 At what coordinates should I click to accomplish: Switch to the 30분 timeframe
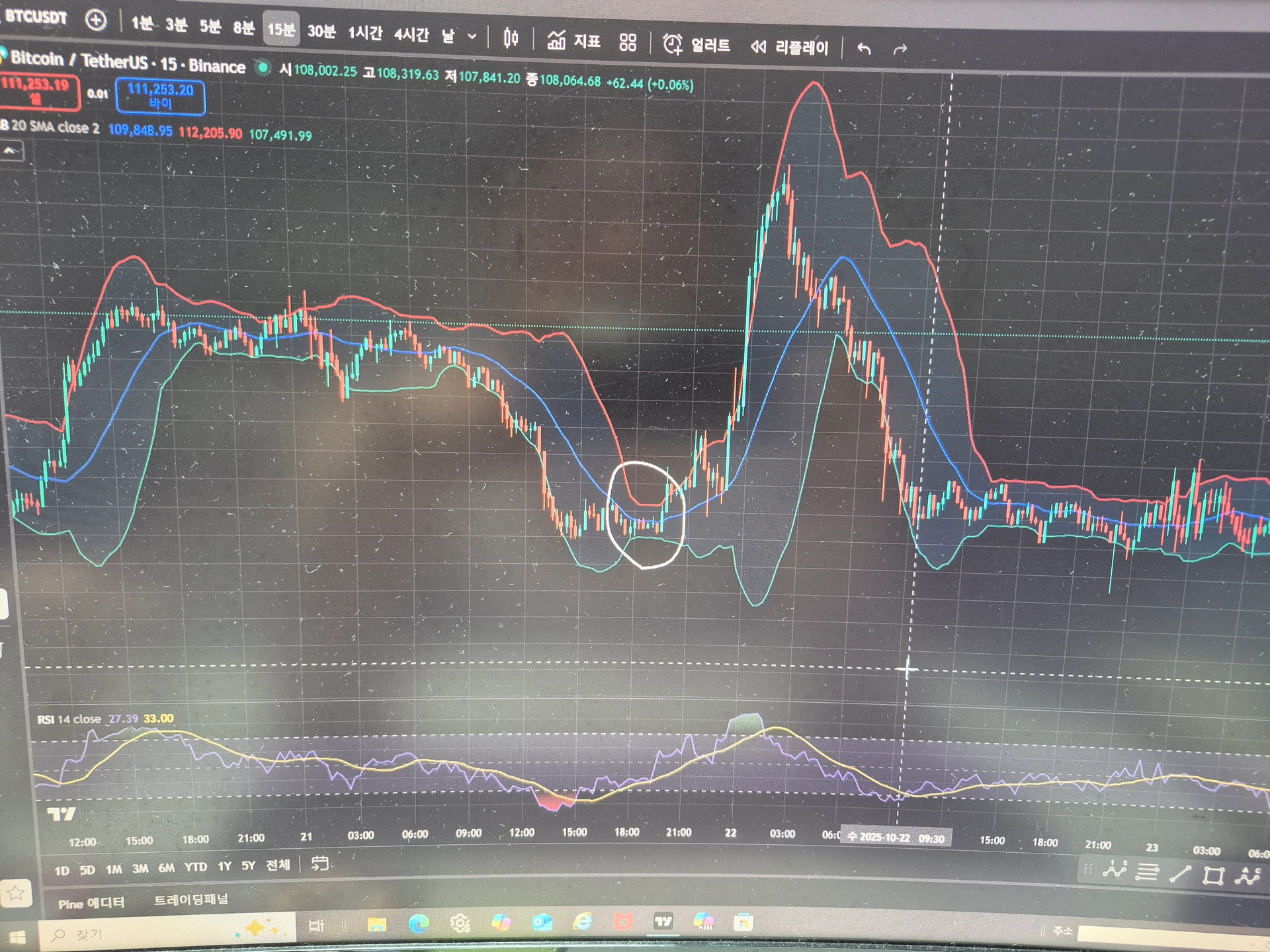321,31
